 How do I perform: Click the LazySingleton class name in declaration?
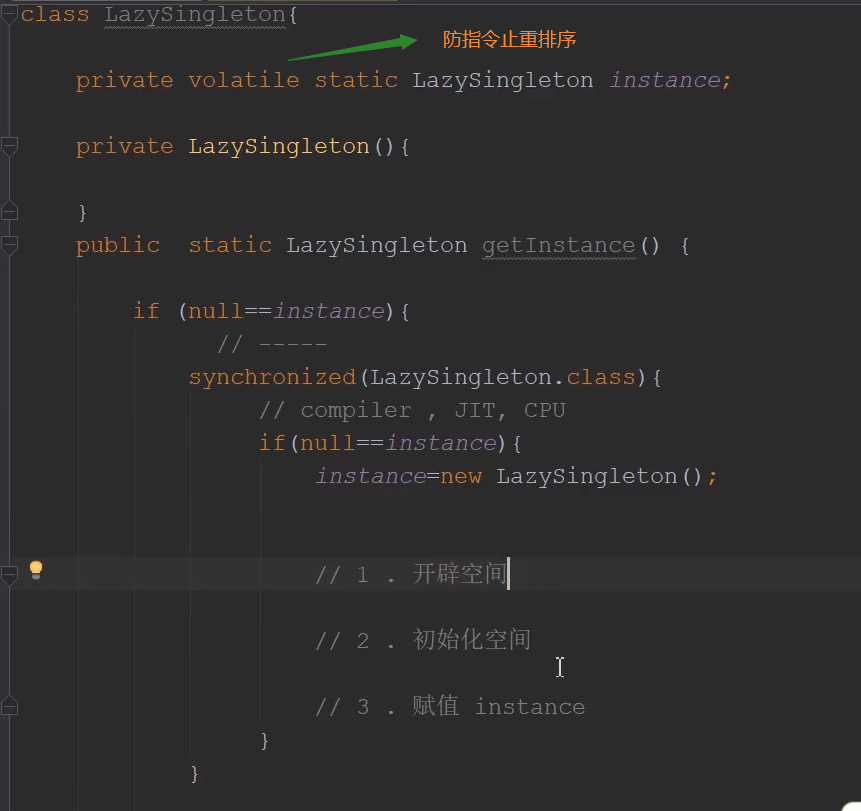click(x=195, y=15)
